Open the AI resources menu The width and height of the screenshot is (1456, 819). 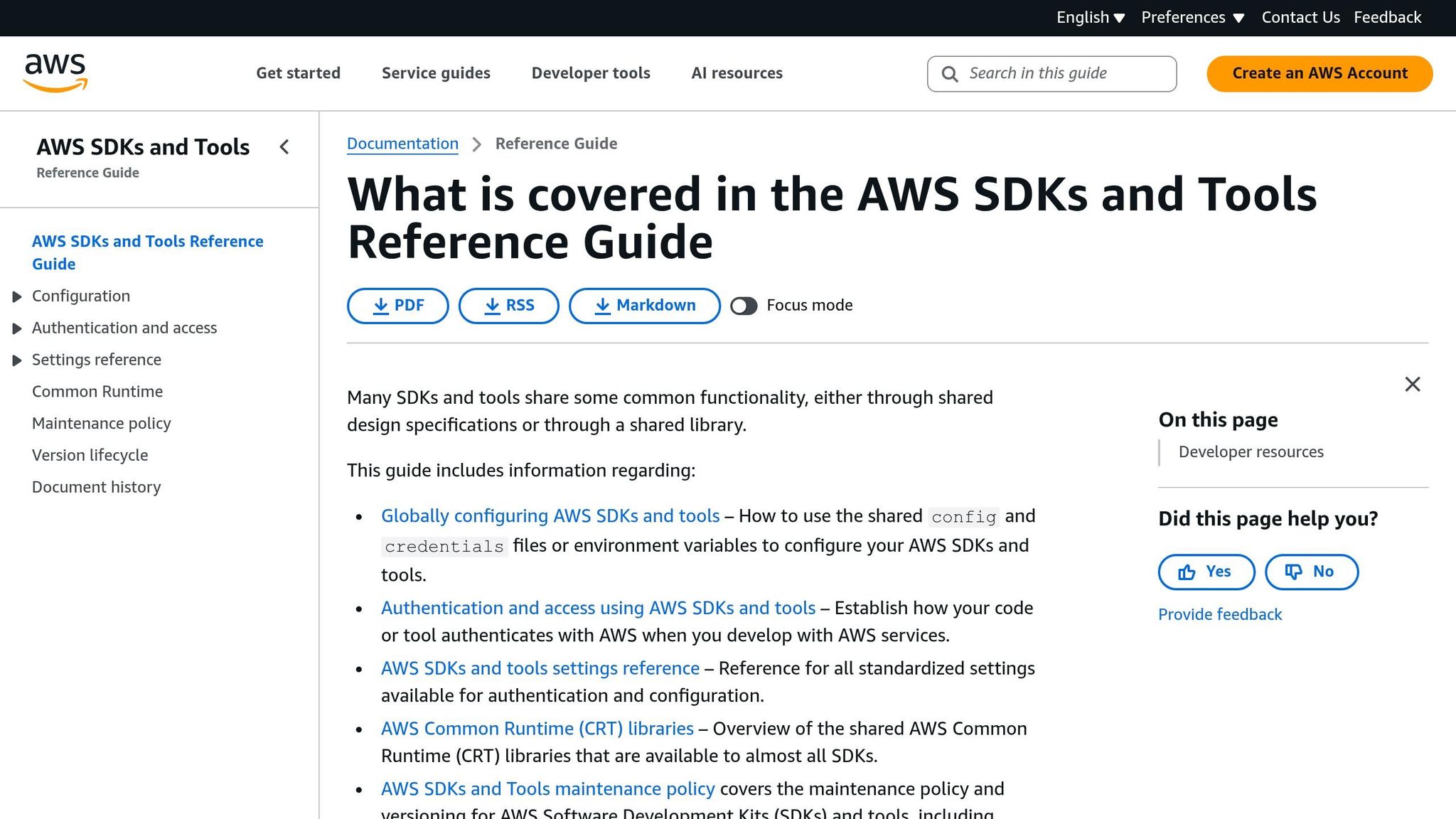(x=737, y=73)
